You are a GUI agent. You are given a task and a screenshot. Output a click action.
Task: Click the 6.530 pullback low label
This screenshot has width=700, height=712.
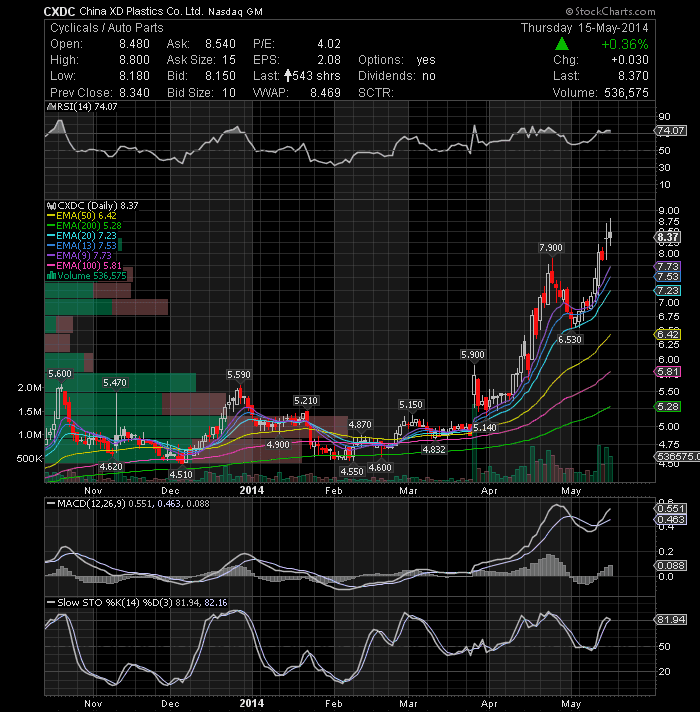pos(569,340)
